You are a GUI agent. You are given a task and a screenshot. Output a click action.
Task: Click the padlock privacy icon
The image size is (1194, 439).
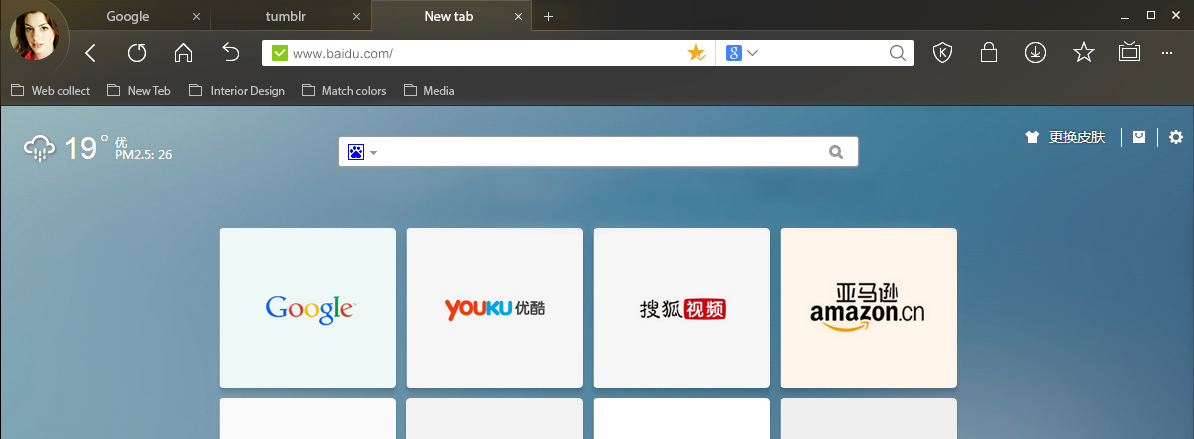pos(988,52)
